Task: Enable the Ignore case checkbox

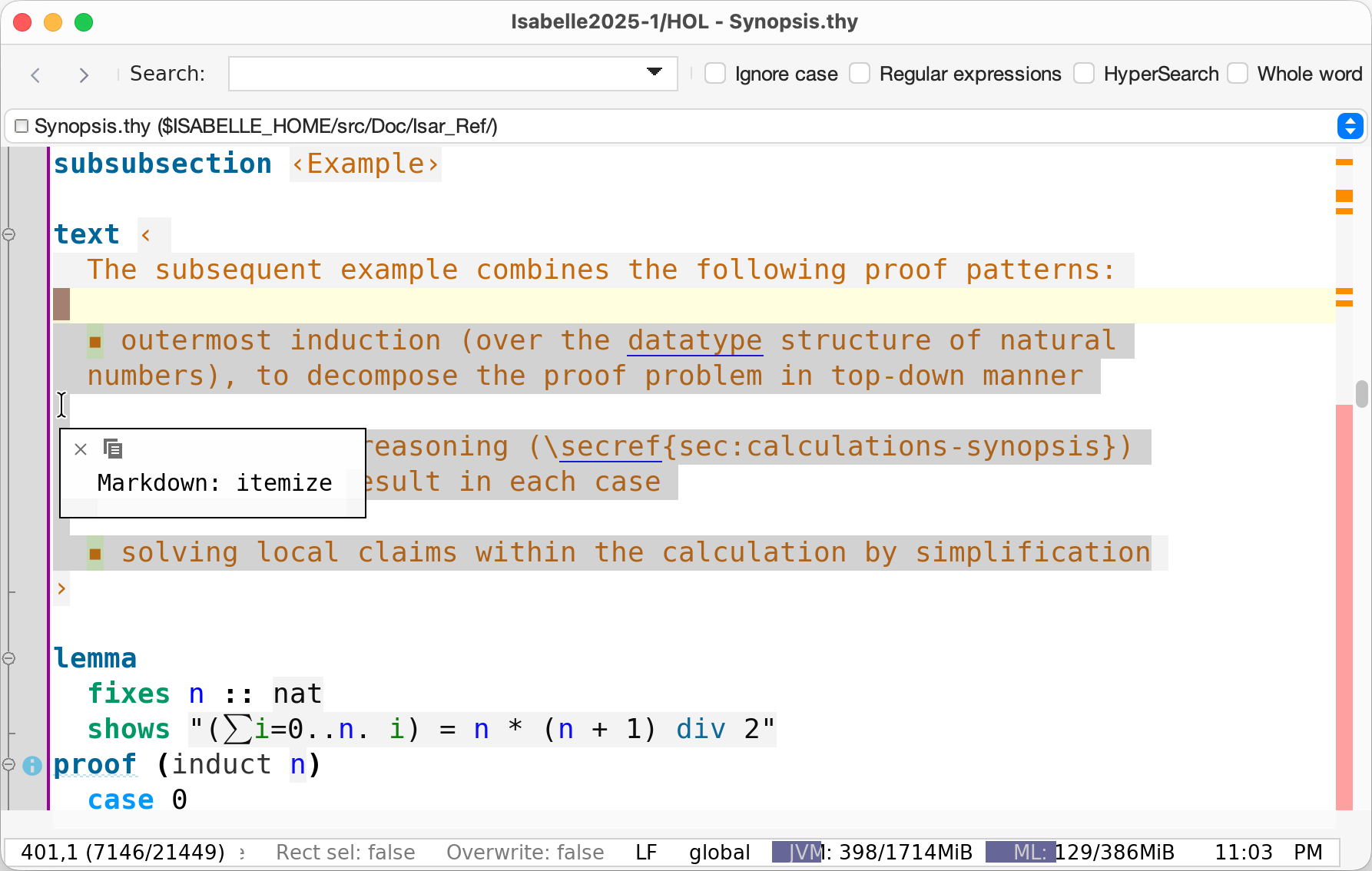Action: coord(715,74)
